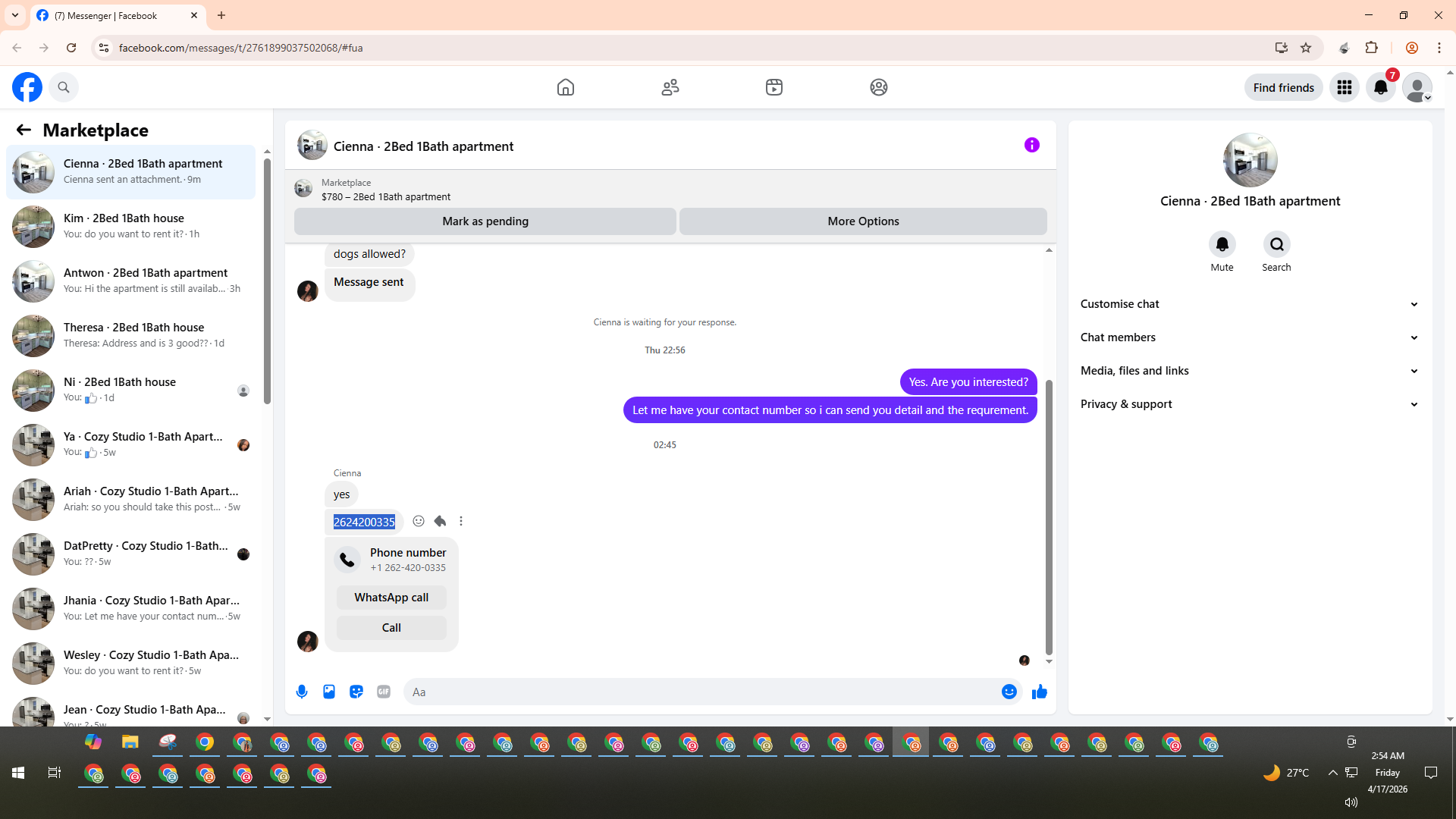1456x819 pixels.
Task: Send a thumbs-up like
Action: point(1040,692)
